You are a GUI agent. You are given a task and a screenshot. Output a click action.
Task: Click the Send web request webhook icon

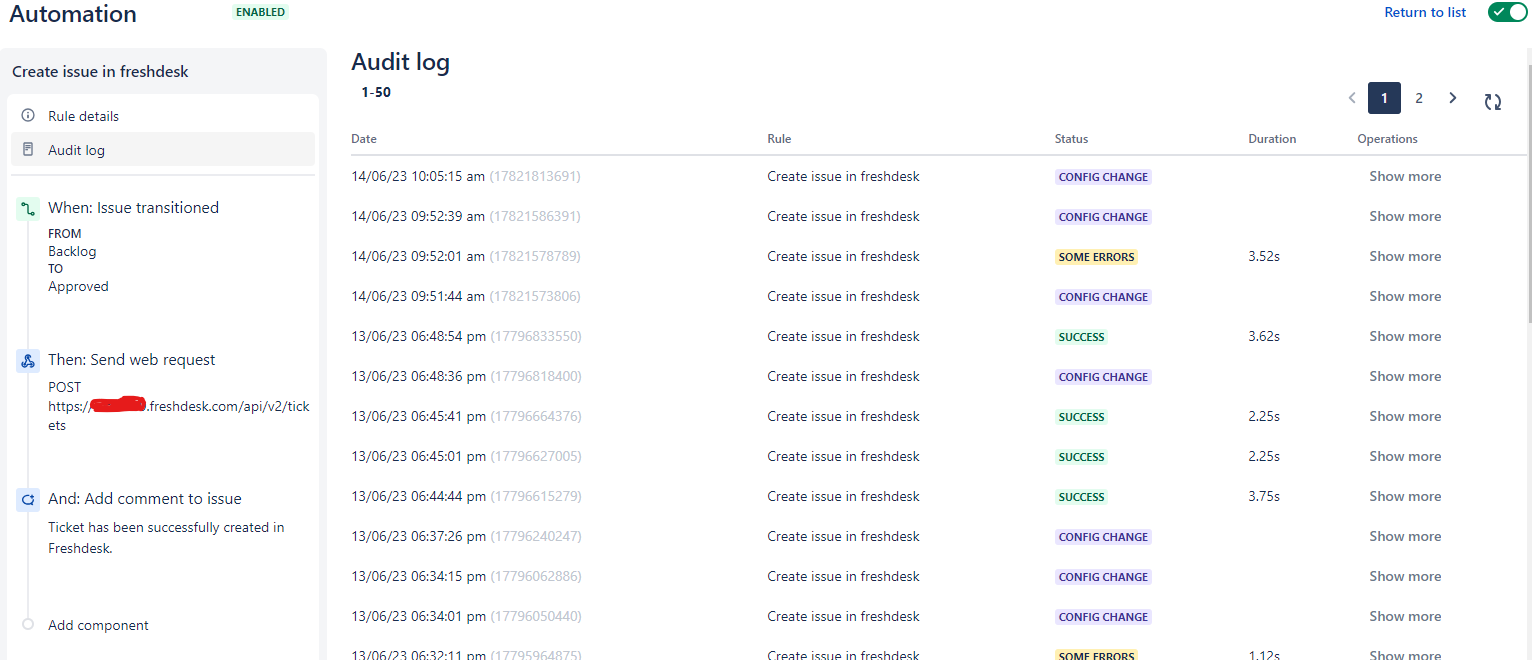tap(28, 361)
